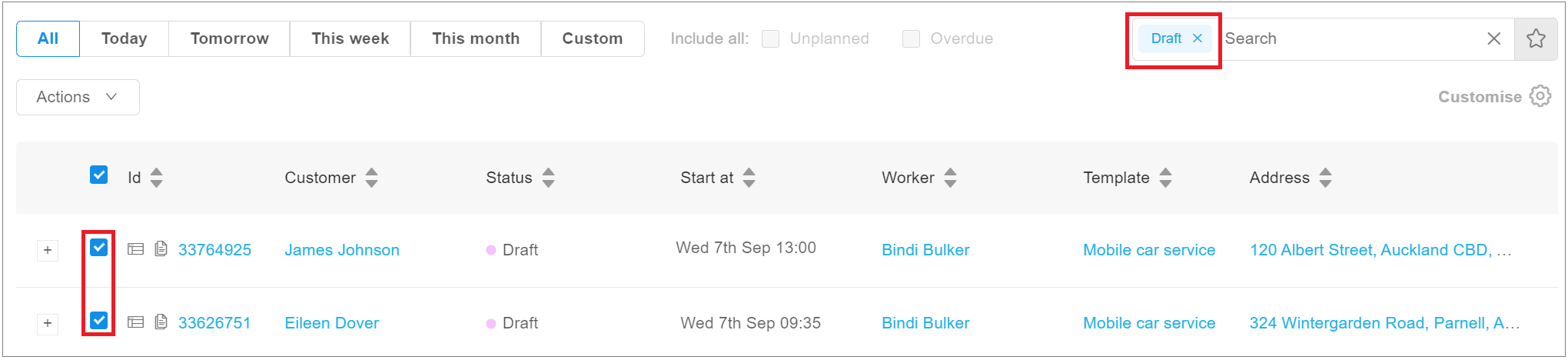Click the star favourite filter icon
The width and height of the screenshot is (1568, 360).
[1536, 38]
